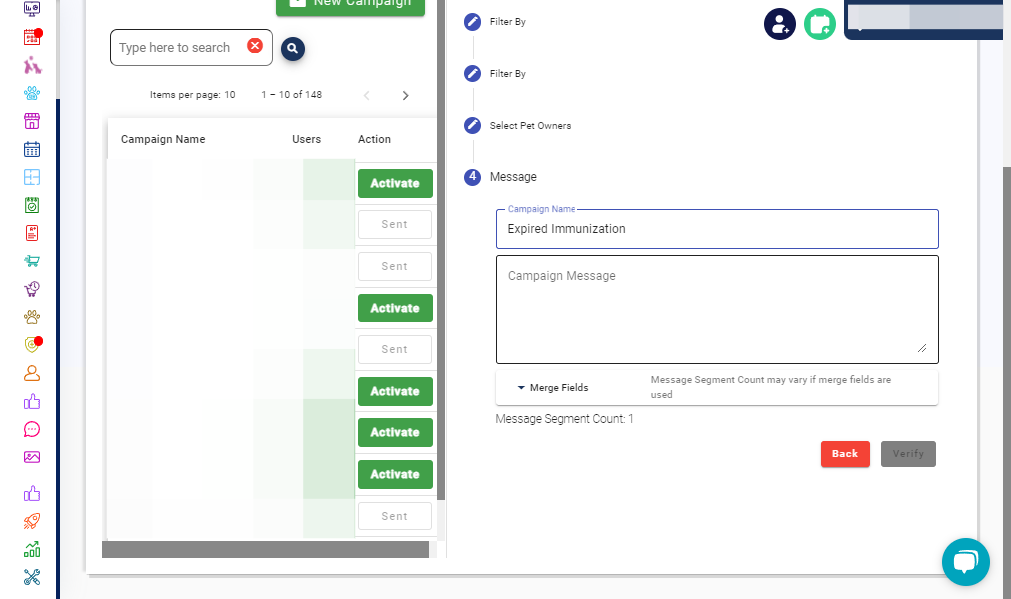The image size is (1011, 599).
Task: Click the New Campaign button
Action: pyautogui.click(x=350, y=5)
